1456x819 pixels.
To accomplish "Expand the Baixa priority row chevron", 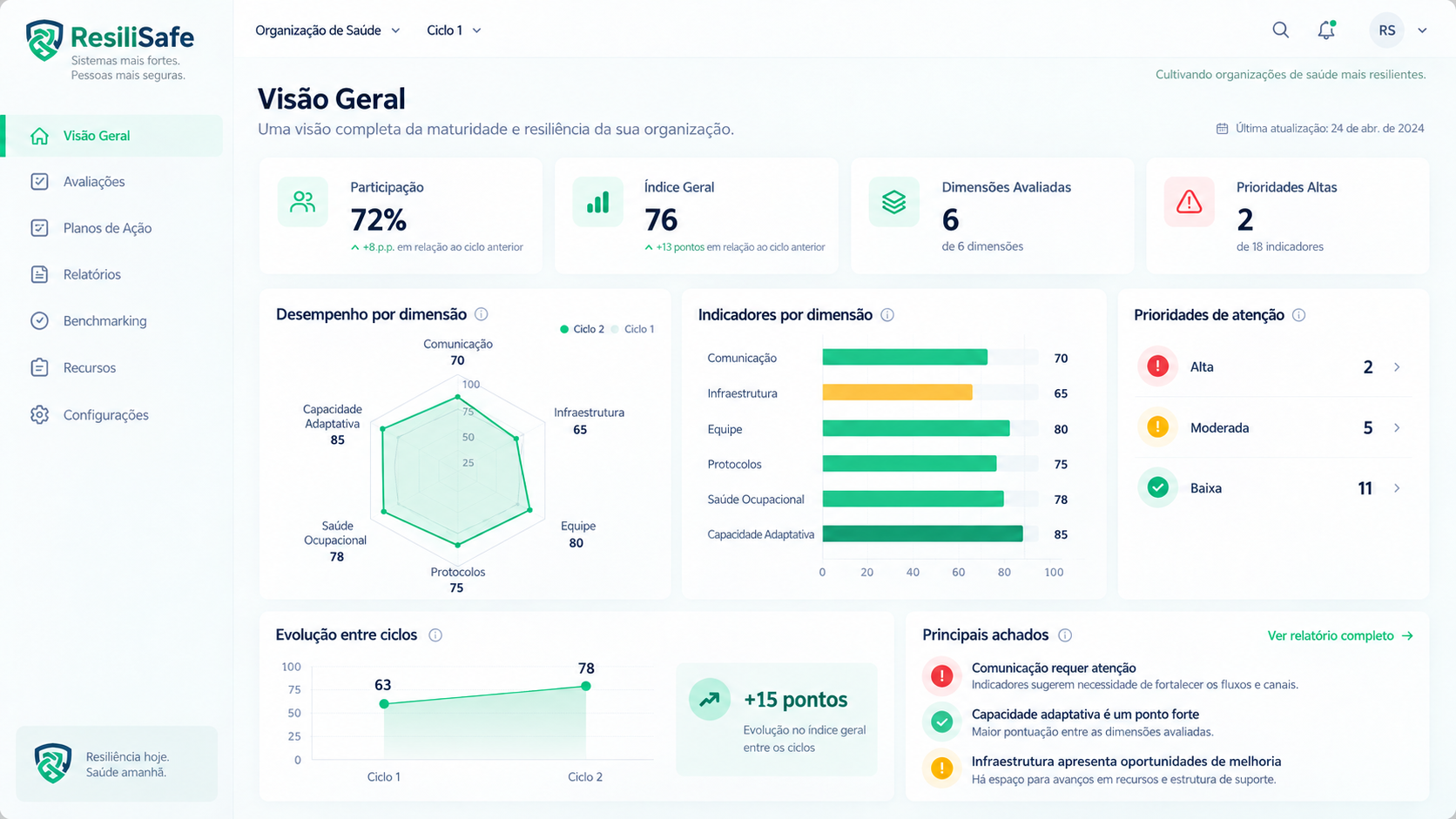I will tap(1397, 488).
